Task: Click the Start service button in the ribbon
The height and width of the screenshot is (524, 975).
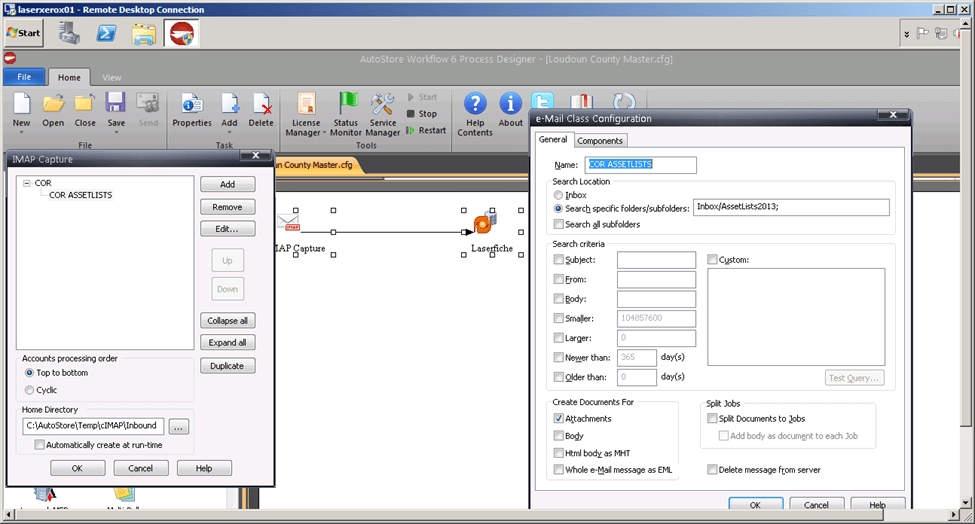Action: point(422,97)
